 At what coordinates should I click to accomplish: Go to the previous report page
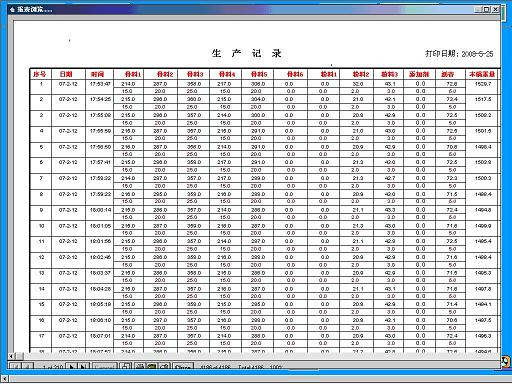point(28,367)
